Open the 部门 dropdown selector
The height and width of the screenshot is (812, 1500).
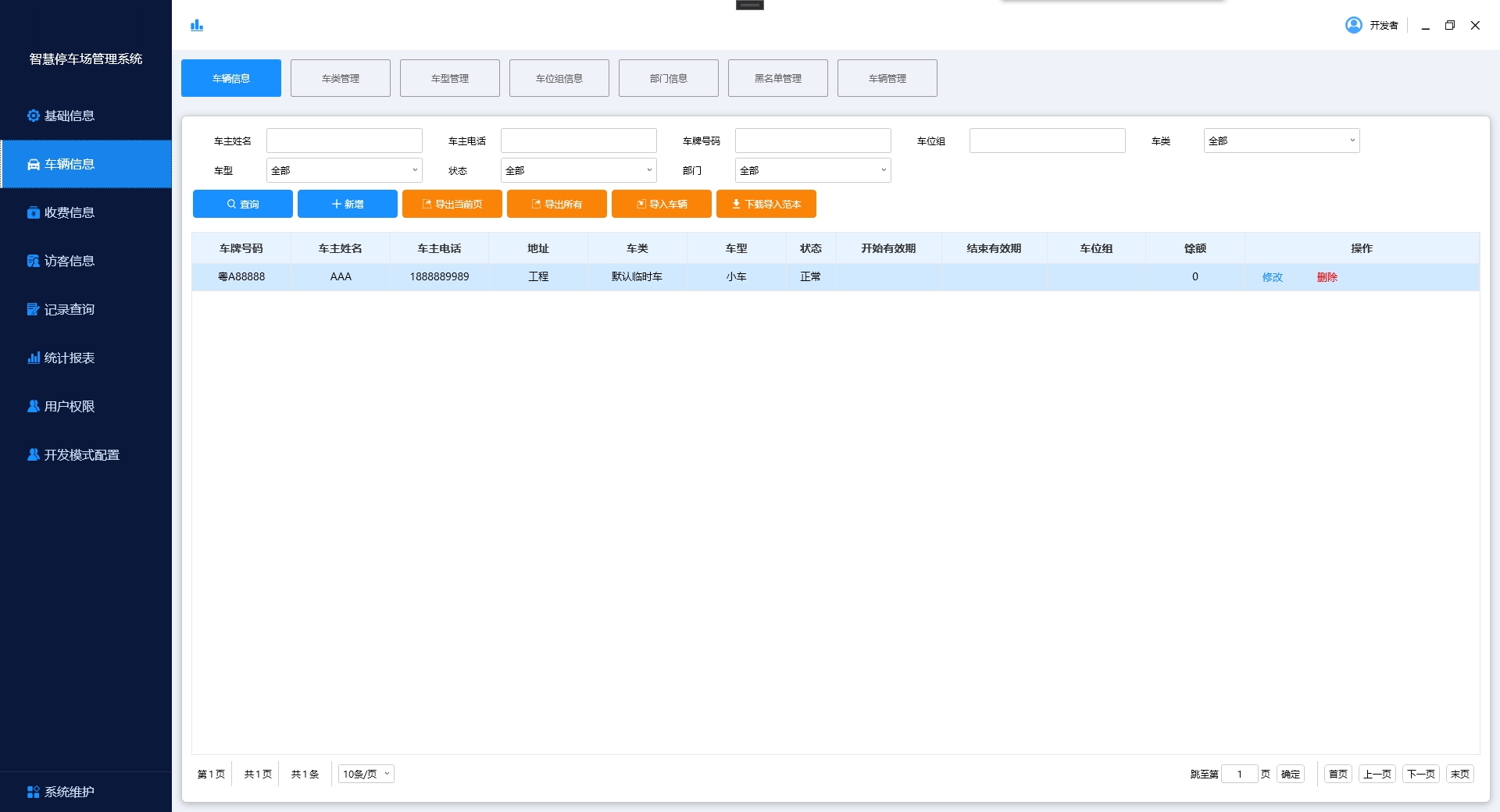pyautogui.click(x=812, y=170)
